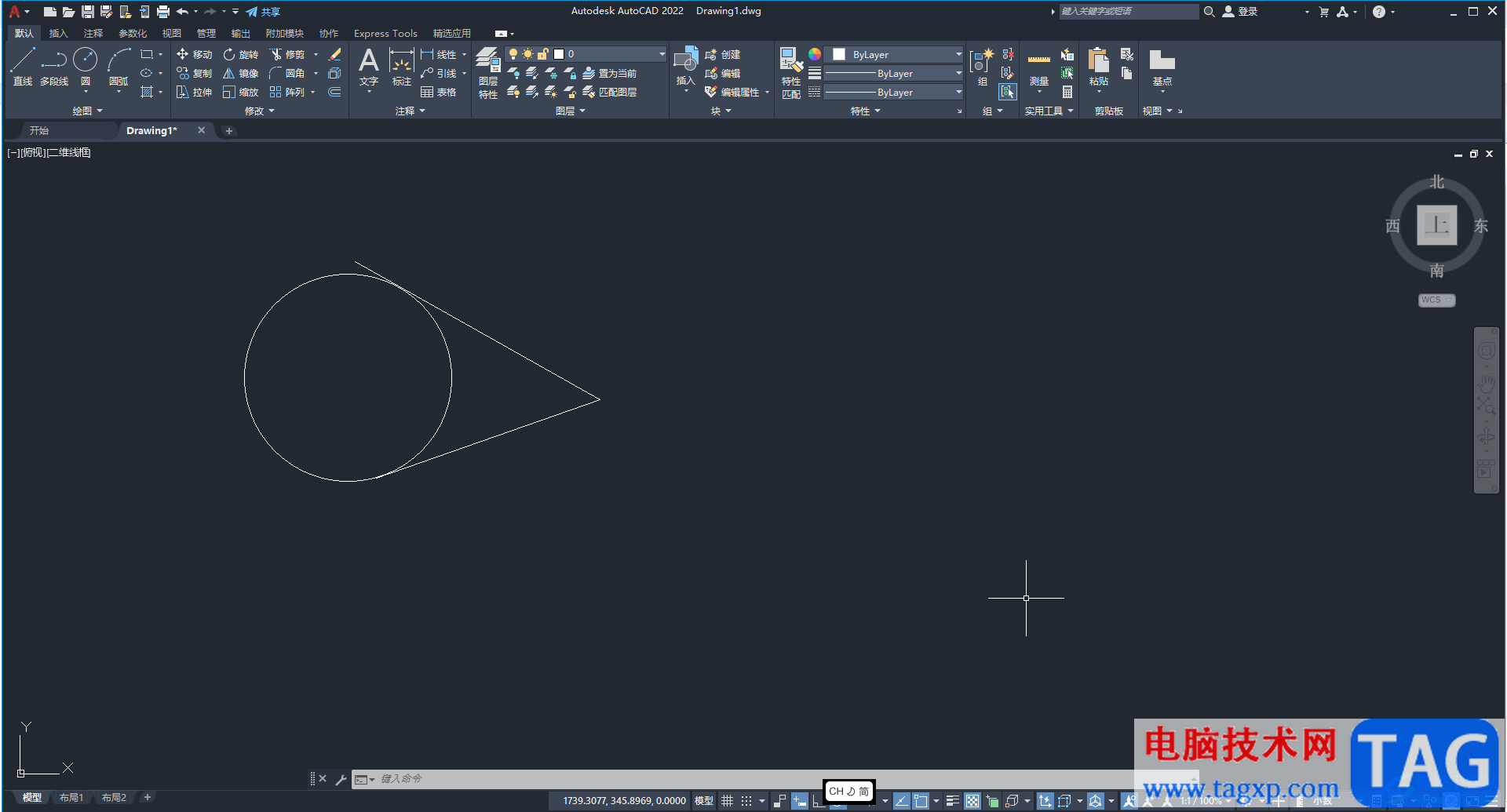The image size is (1507, 812).
Task: Click the Measure (测量) ruler tool
Action: click(x=1038, y=67)
